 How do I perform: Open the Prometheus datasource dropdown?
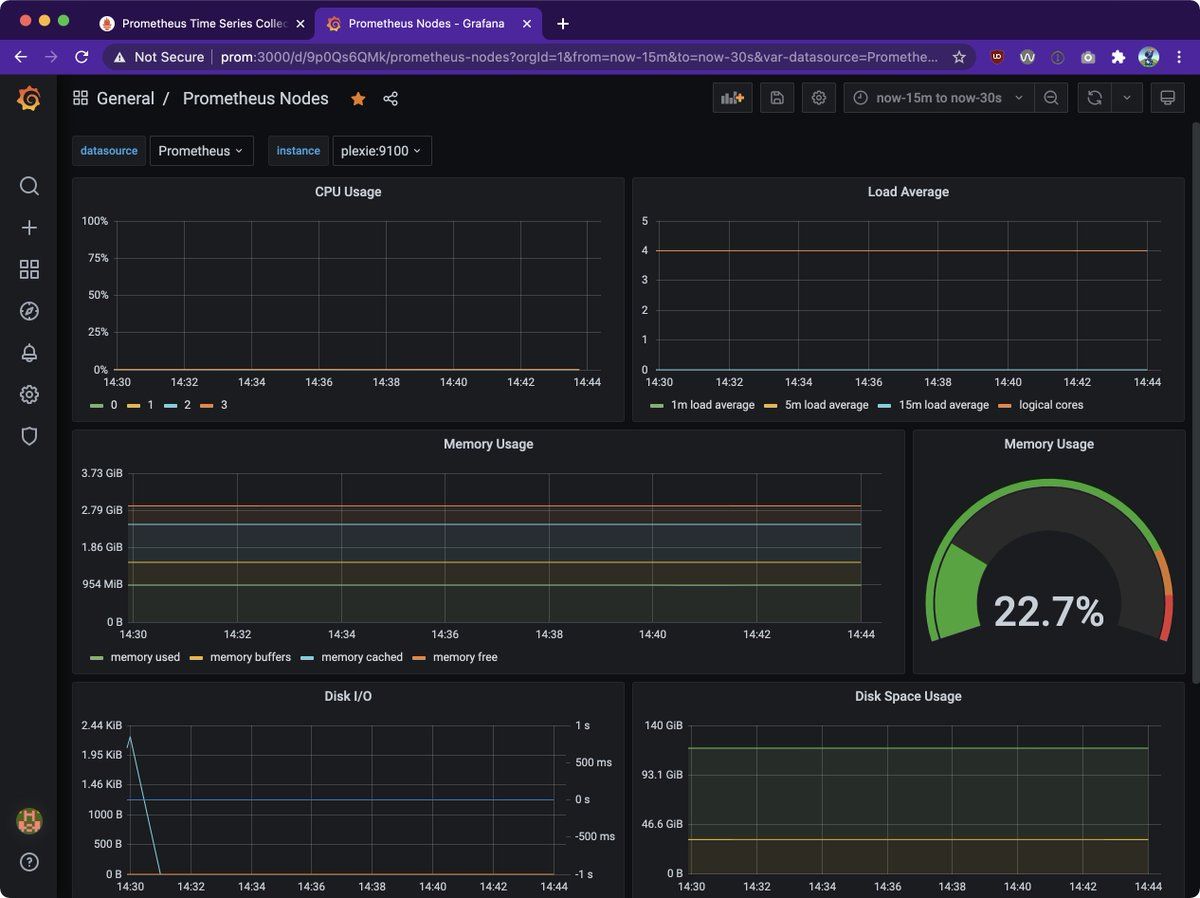[x=201, y=151]
